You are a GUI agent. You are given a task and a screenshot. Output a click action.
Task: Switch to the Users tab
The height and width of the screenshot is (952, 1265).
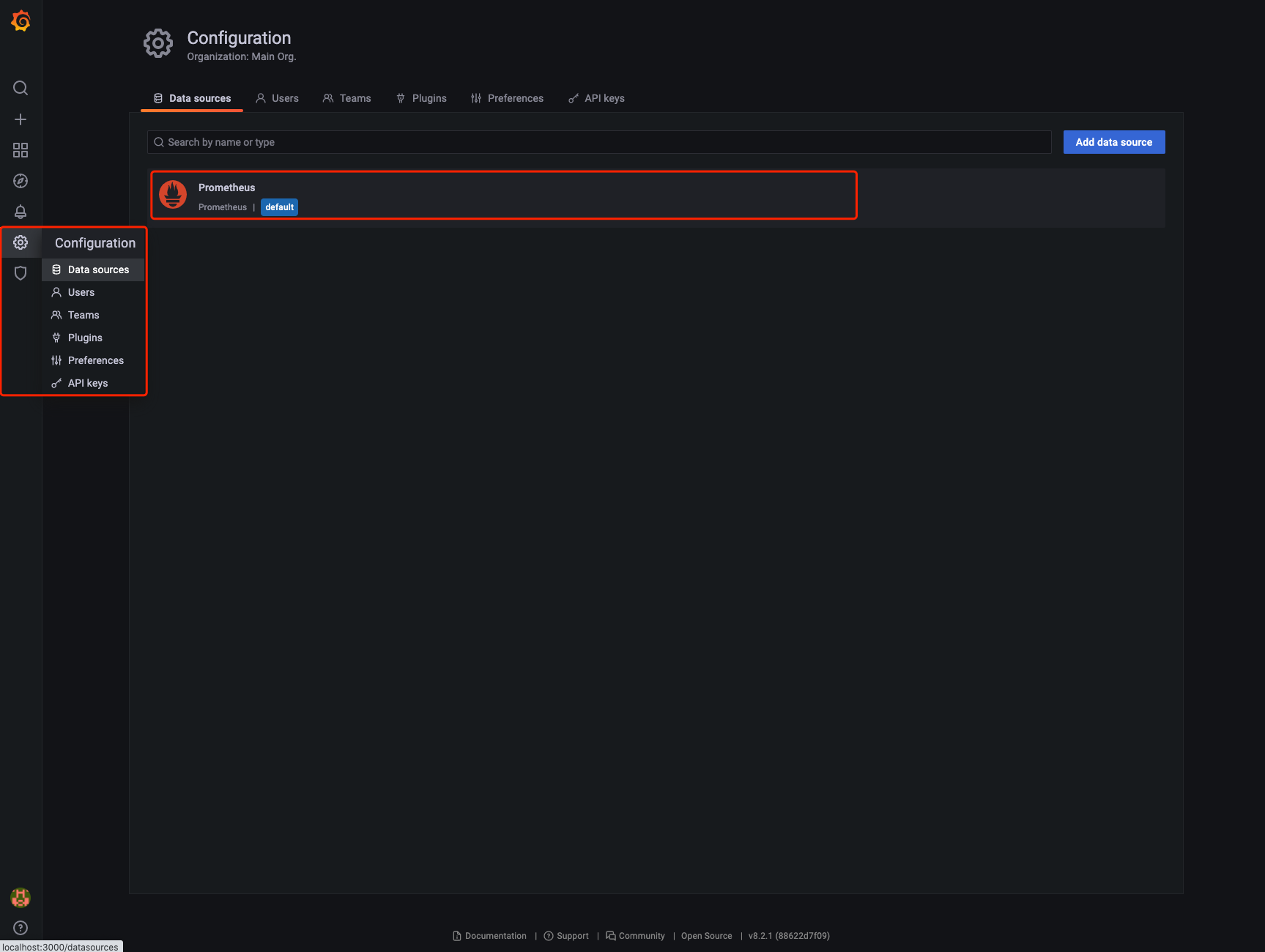pyautogui.click(x=277, y=98)
